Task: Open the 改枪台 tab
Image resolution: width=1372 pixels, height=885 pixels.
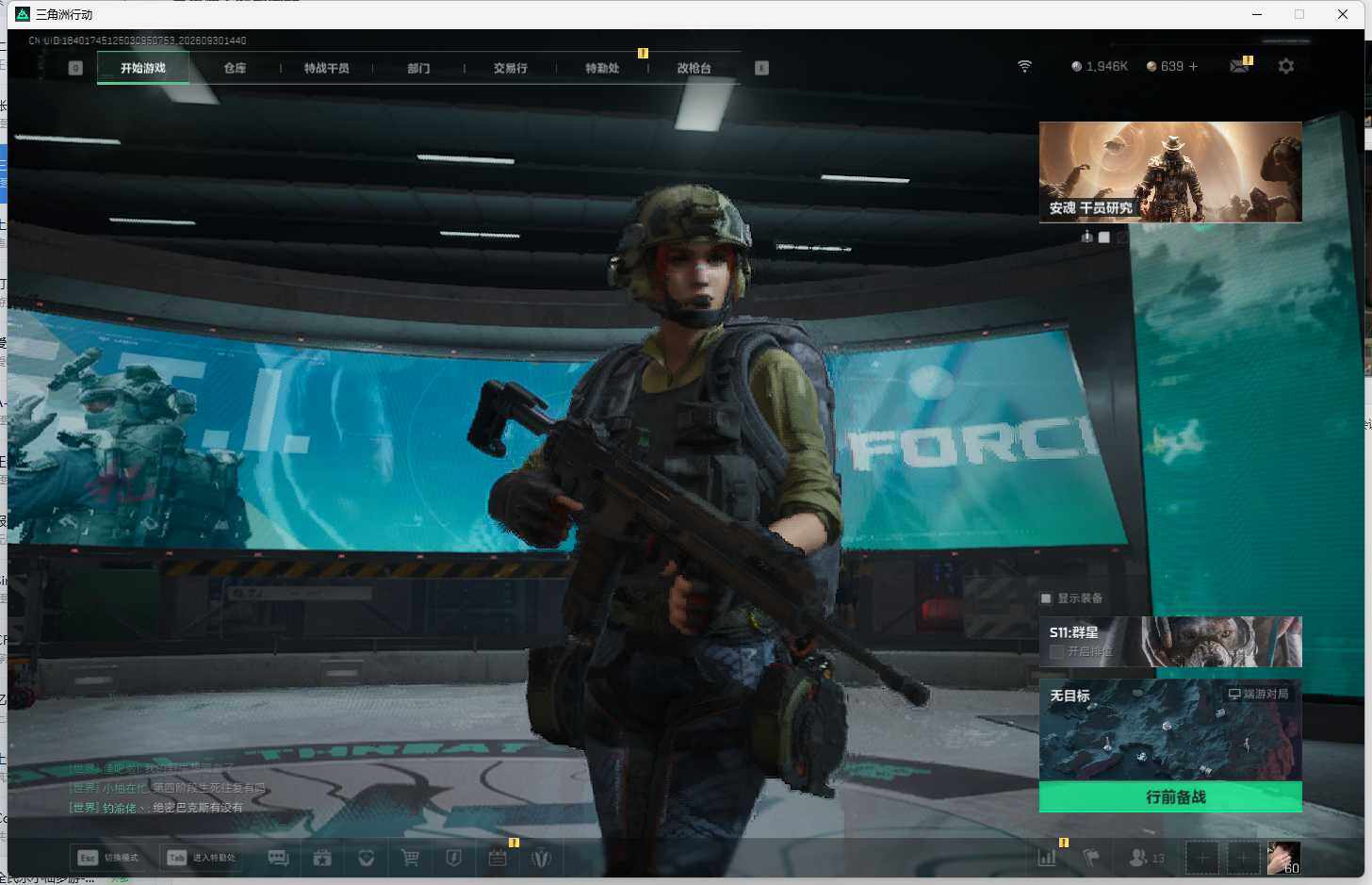Action: coord(694,68)
